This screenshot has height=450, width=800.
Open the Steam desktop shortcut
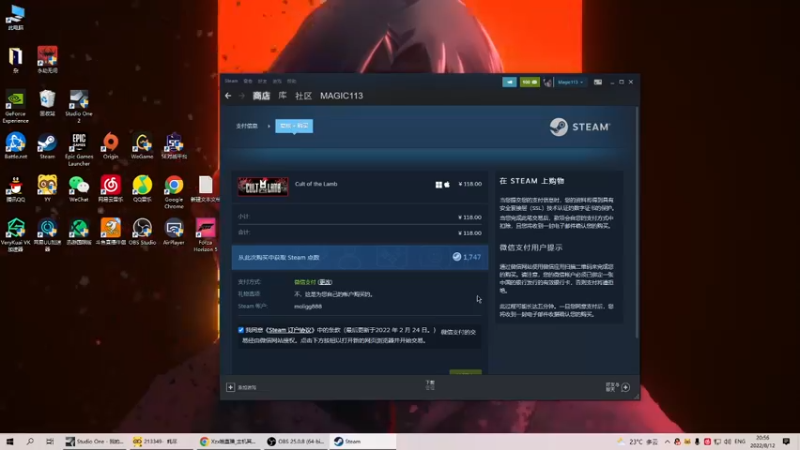tap(47, 146)
